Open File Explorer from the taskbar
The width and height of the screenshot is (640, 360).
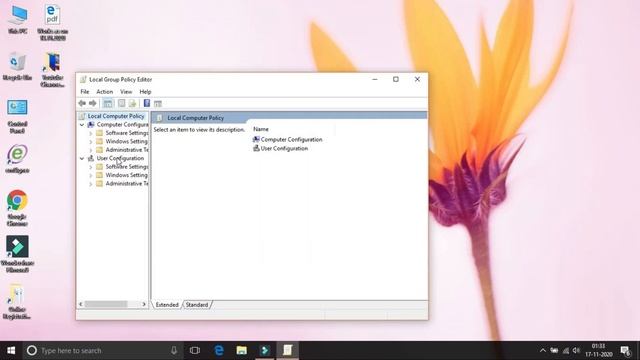point(242,350)
